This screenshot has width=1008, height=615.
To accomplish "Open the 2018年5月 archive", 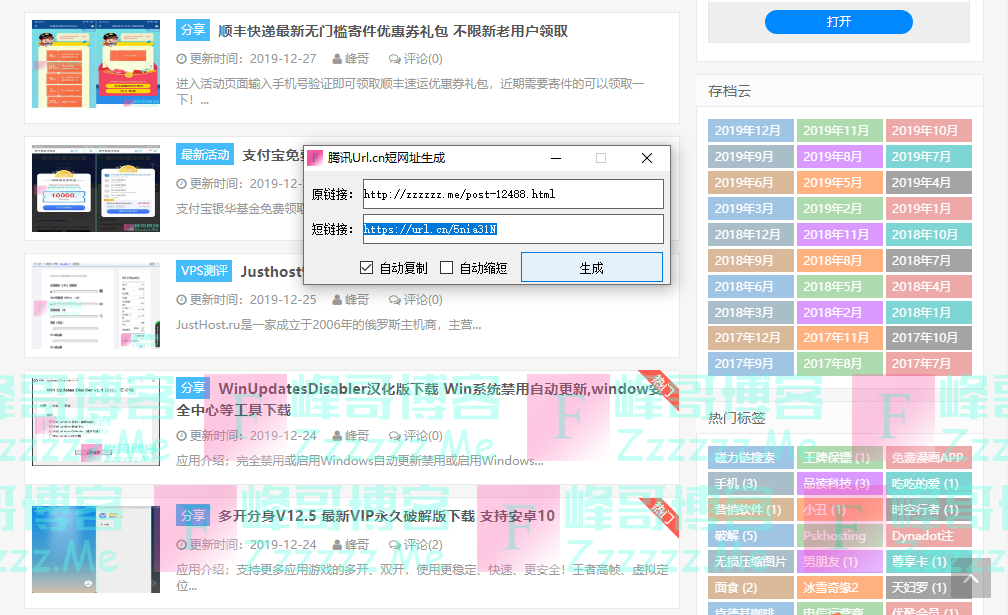I will 840,287.
